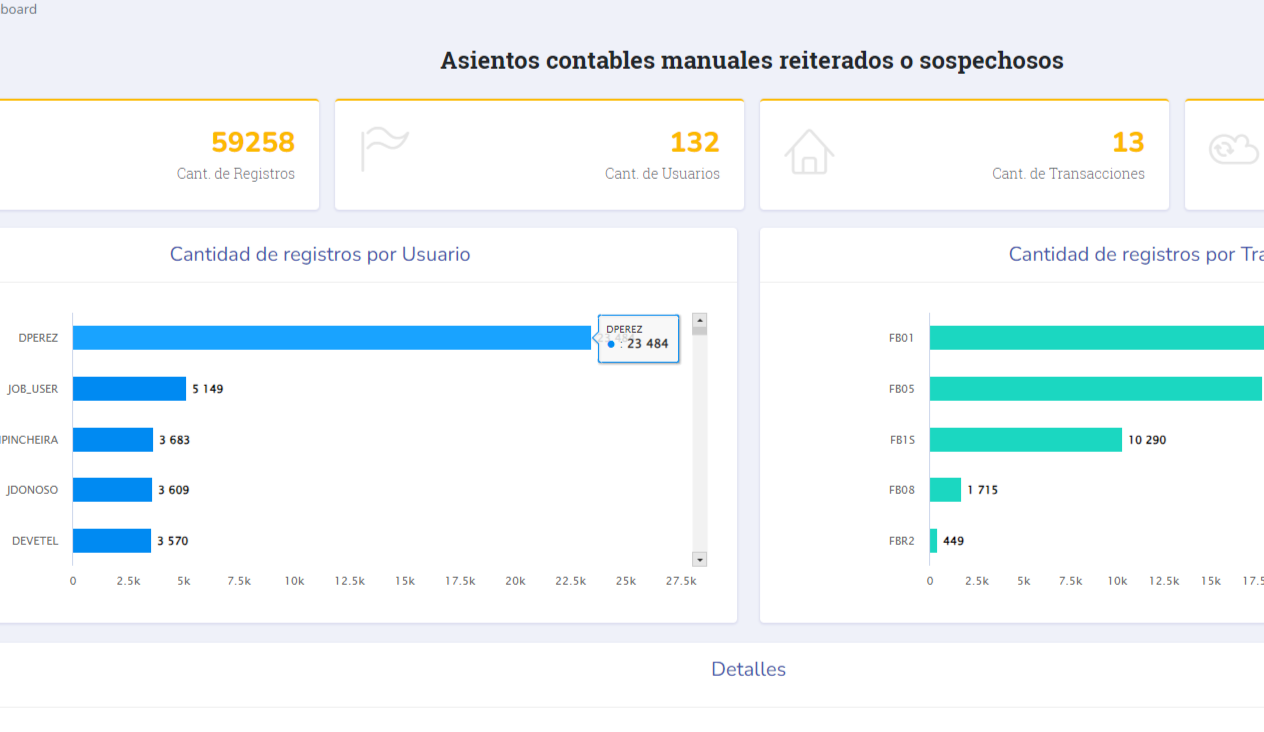The image size is (1264, 732).
Task: Click the scrollbar up arrow in the user chart
Action: point(699,321)
